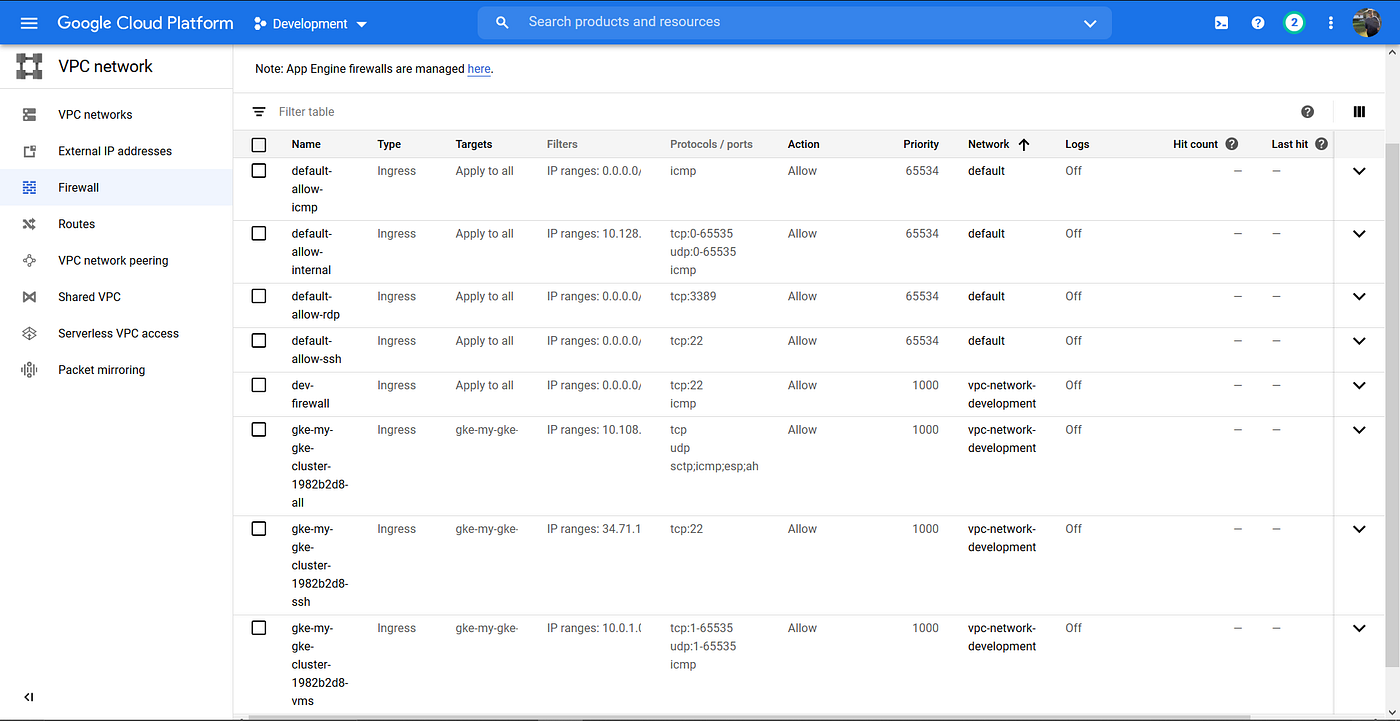Select the default-allow-ssh rule checkbox
Viewport: 1400px width, 721px height.
(x=259, y=341)
